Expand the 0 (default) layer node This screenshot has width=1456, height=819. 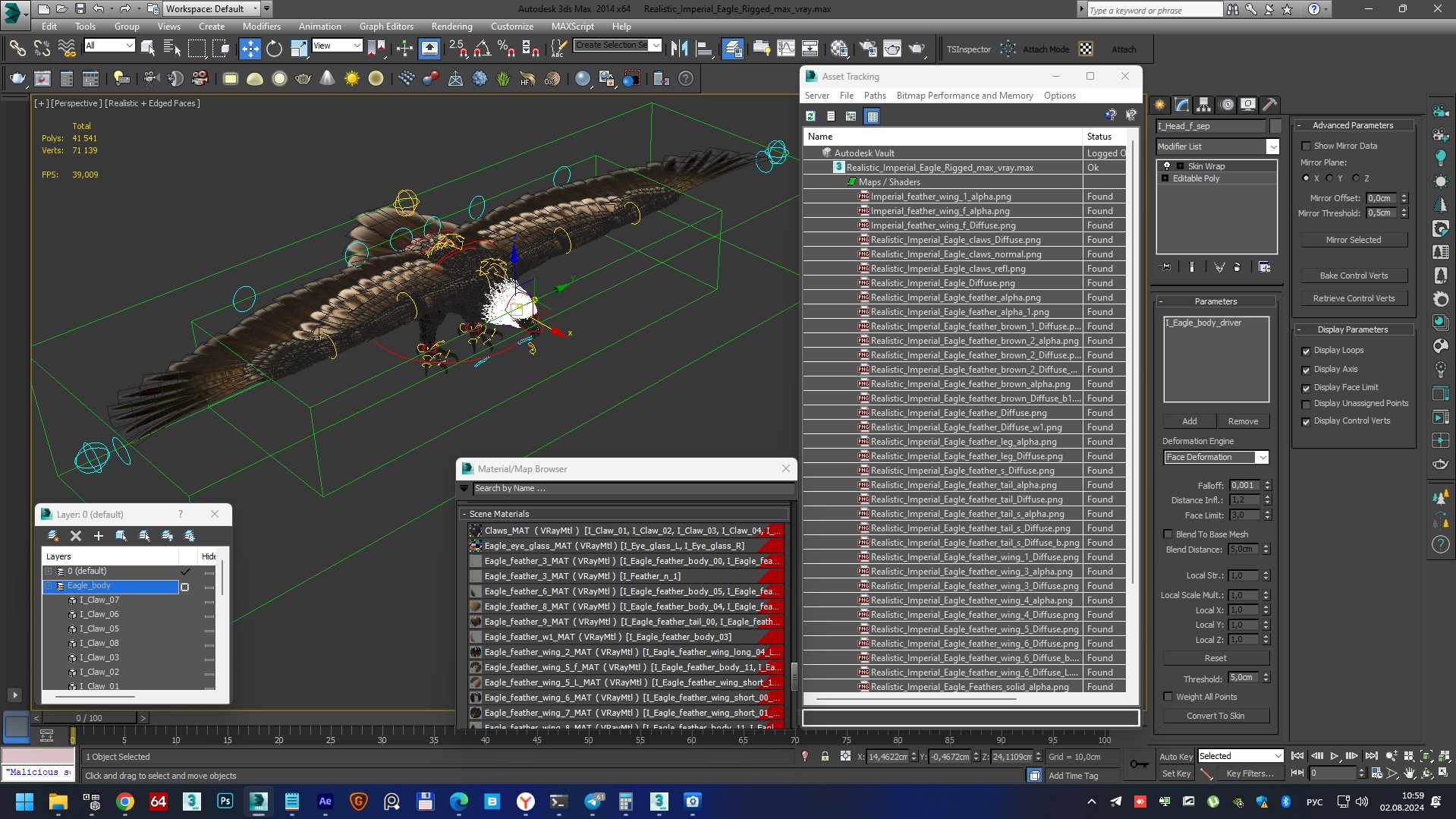click(49, 571)
